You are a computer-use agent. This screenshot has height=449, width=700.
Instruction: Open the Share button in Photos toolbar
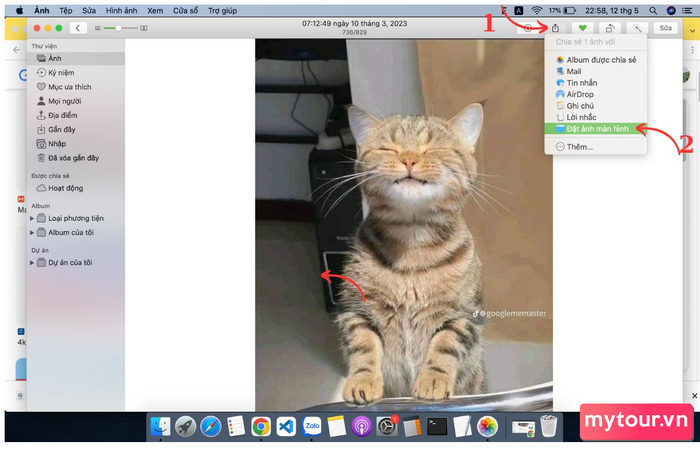[555, 28]
